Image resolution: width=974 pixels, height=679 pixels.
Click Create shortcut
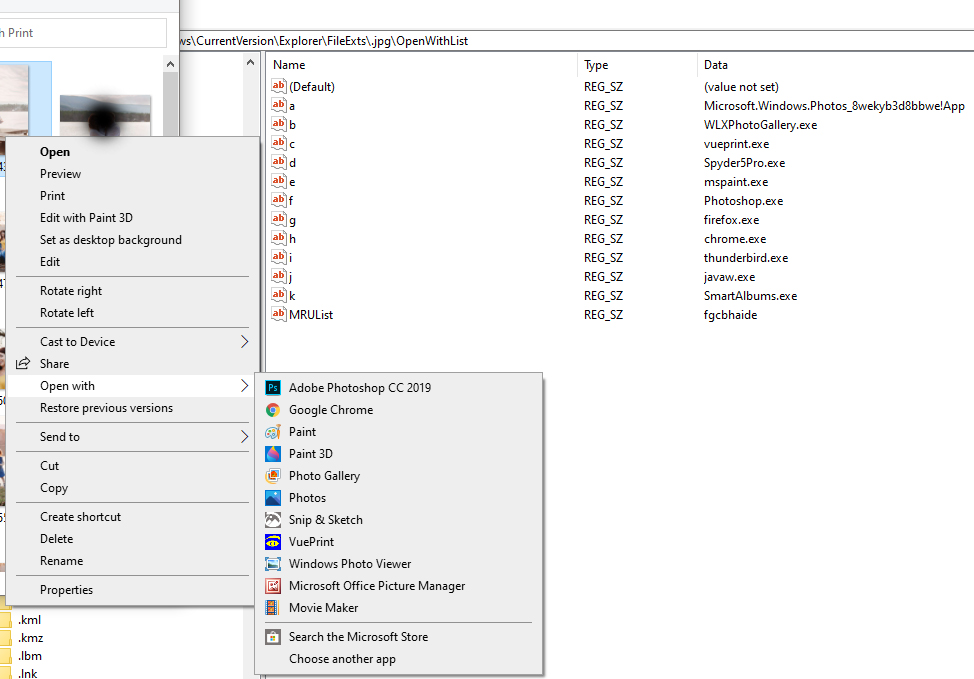click(x=80, y=517)
